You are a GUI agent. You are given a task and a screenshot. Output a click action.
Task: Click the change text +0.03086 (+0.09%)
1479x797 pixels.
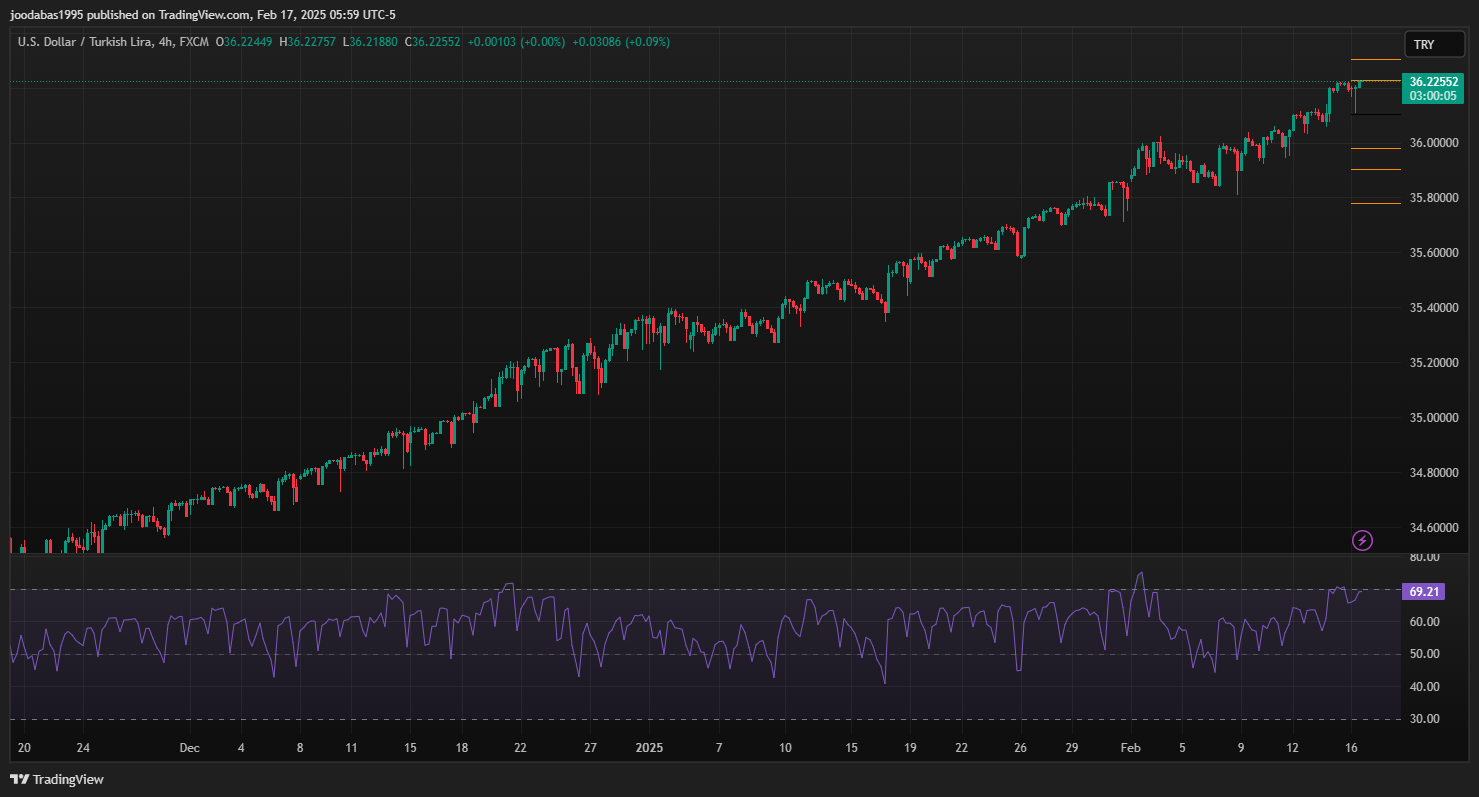click(621, 42)
